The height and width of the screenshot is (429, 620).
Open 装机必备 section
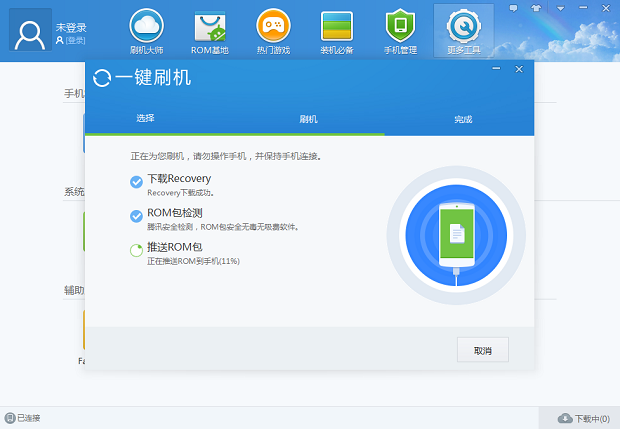tap(336, 30)
